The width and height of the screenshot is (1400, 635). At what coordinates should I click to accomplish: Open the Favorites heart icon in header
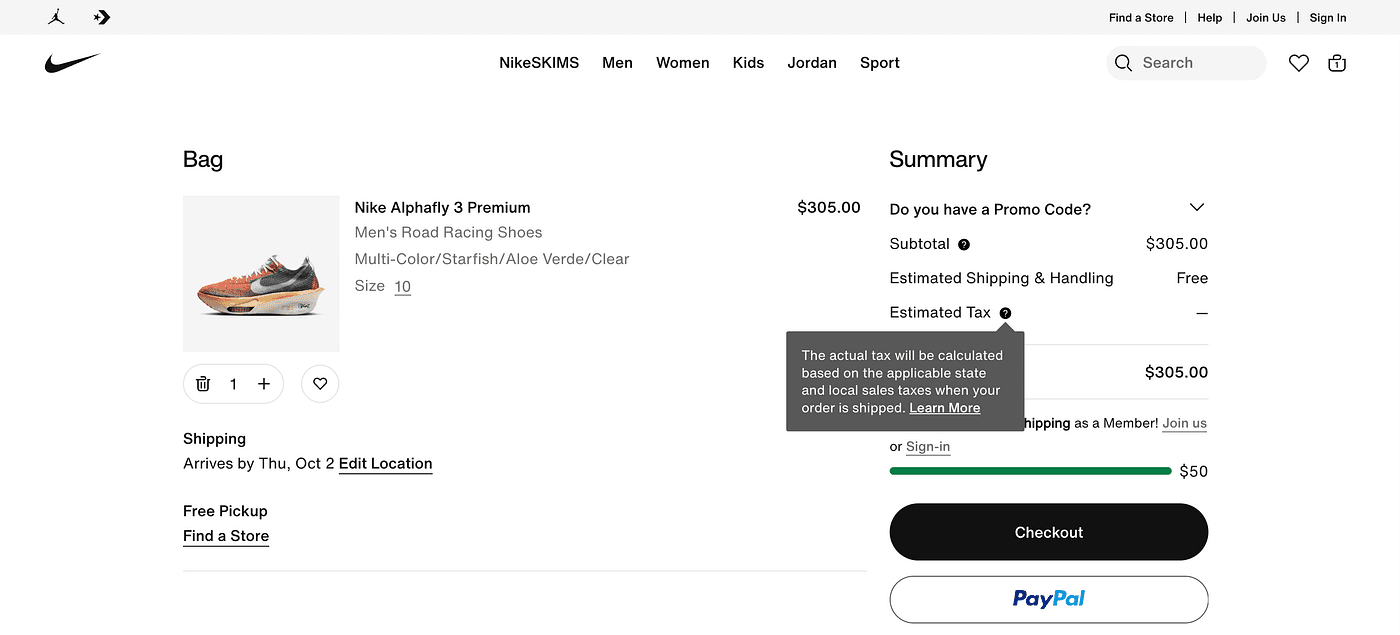1298,63
